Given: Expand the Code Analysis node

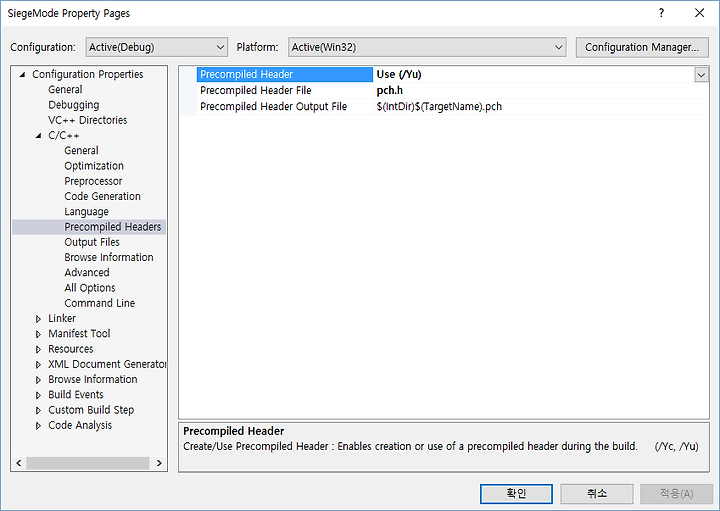Looking at the screenshot, I should click(39, 426).
